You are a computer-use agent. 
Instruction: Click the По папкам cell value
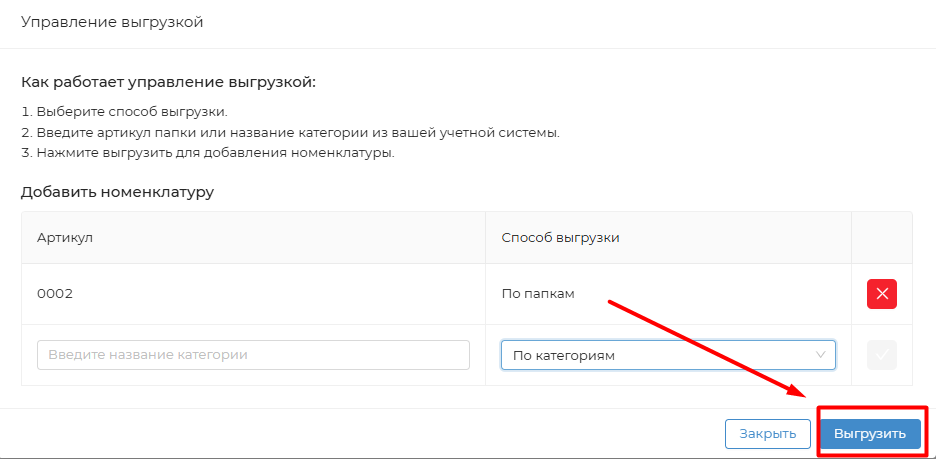point(539,294)
